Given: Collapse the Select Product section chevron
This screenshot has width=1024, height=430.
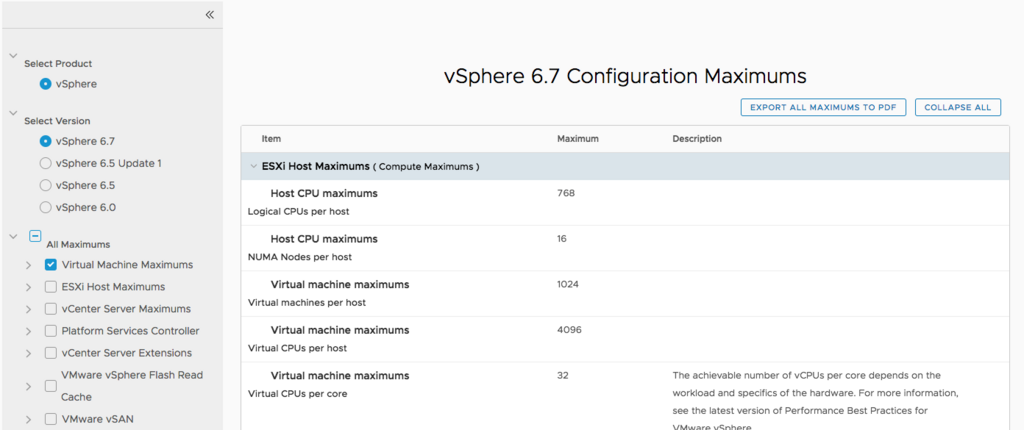Looking at the screenshot, I should [12, 56].
